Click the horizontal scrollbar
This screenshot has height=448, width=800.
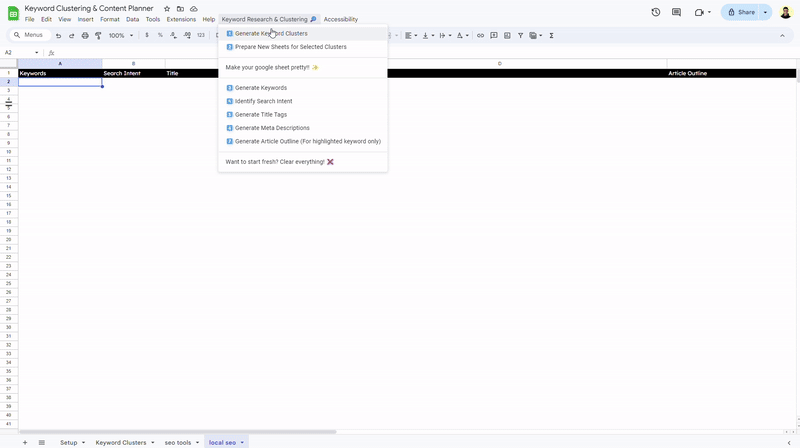(x=178, y=432)
